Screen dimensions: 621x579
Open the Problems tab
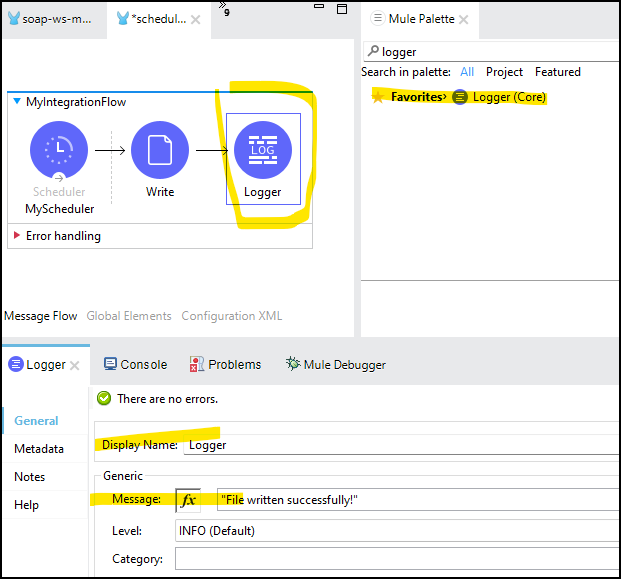[225, 365]
